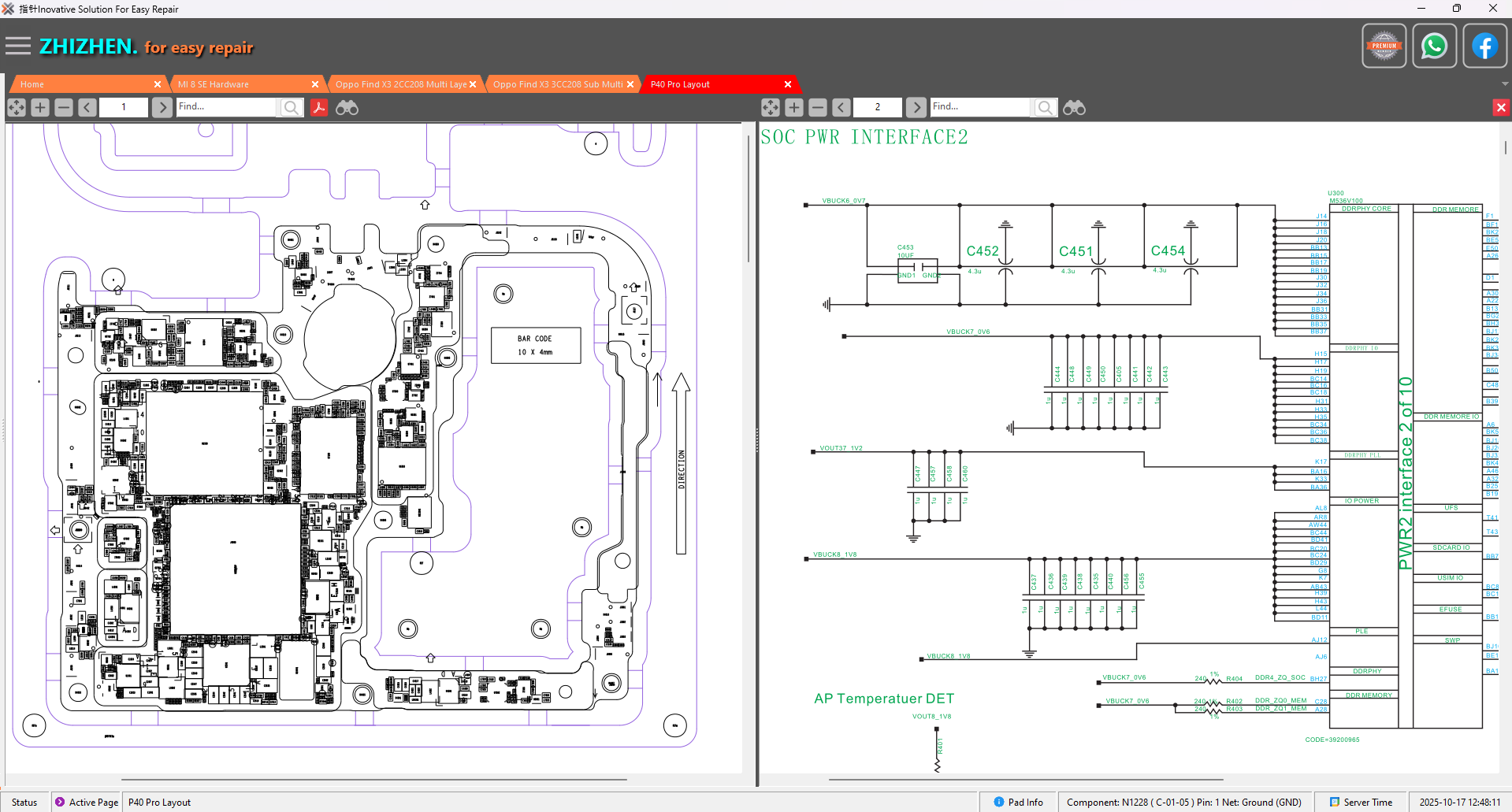Click binoculars icon in right pane

[1074, 107]
